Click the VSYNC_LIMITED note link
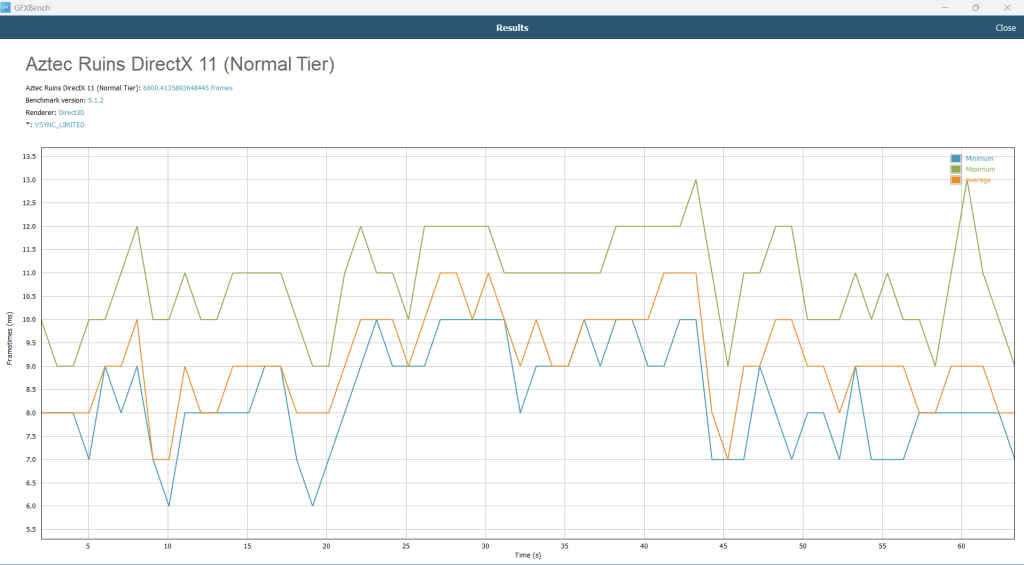This screenshot has width=1024, height=565. tap(59, 125)
